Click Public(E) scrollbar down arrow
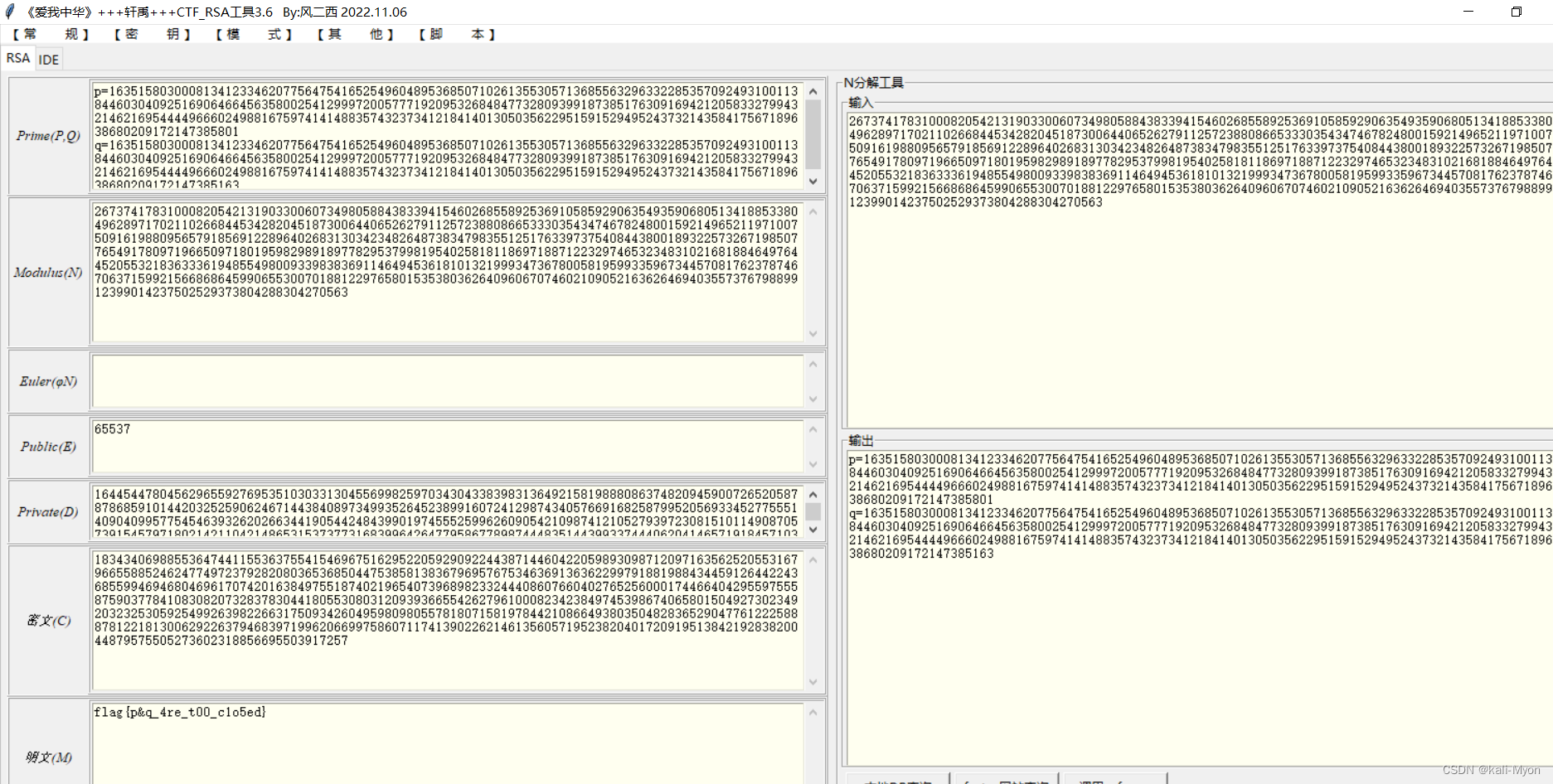Image resolution: width=1553 pixels, height=784 pixels. (813, 464)
